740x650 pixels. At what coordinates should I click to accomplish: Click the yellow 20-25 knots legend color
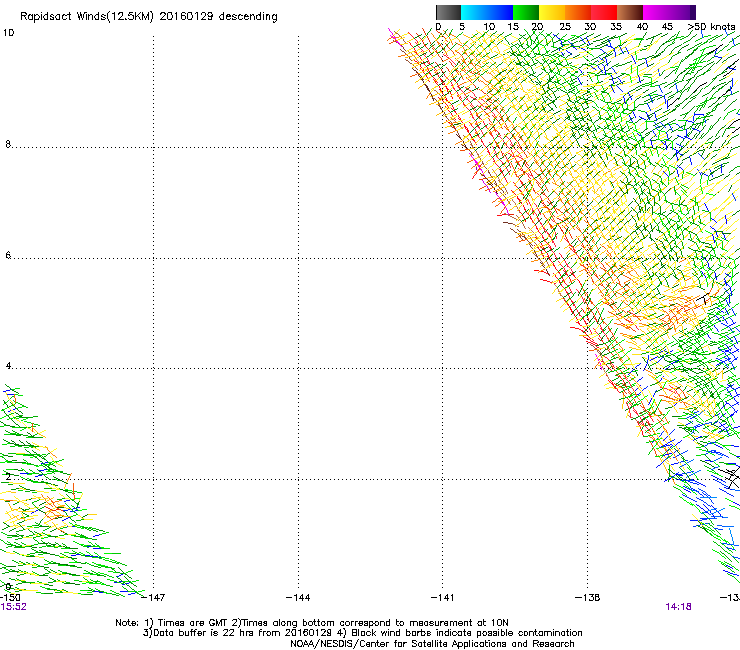click(x=552, y=12)
